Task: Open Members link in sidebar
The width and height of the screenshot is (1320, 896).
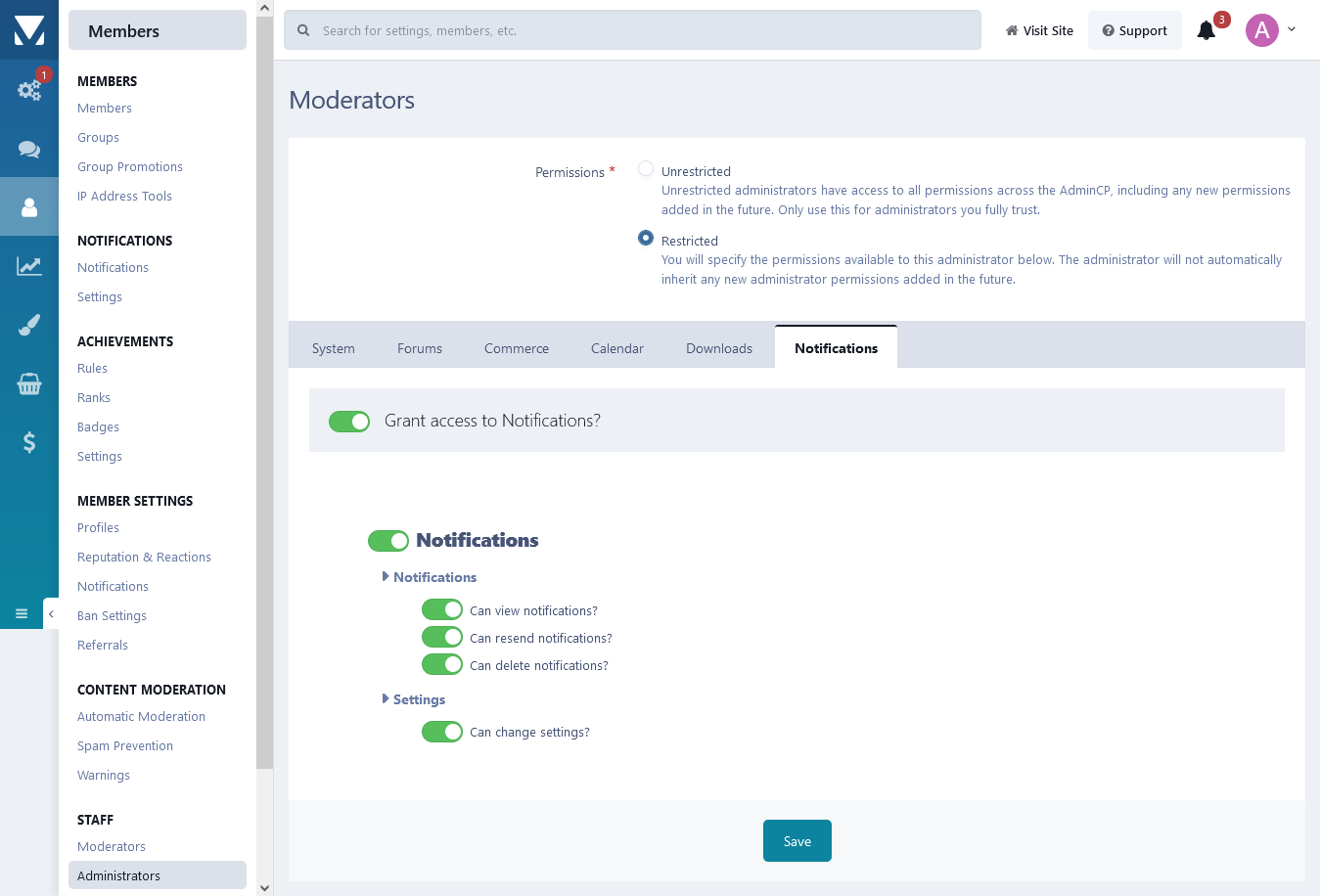Action: coord(105,108)
